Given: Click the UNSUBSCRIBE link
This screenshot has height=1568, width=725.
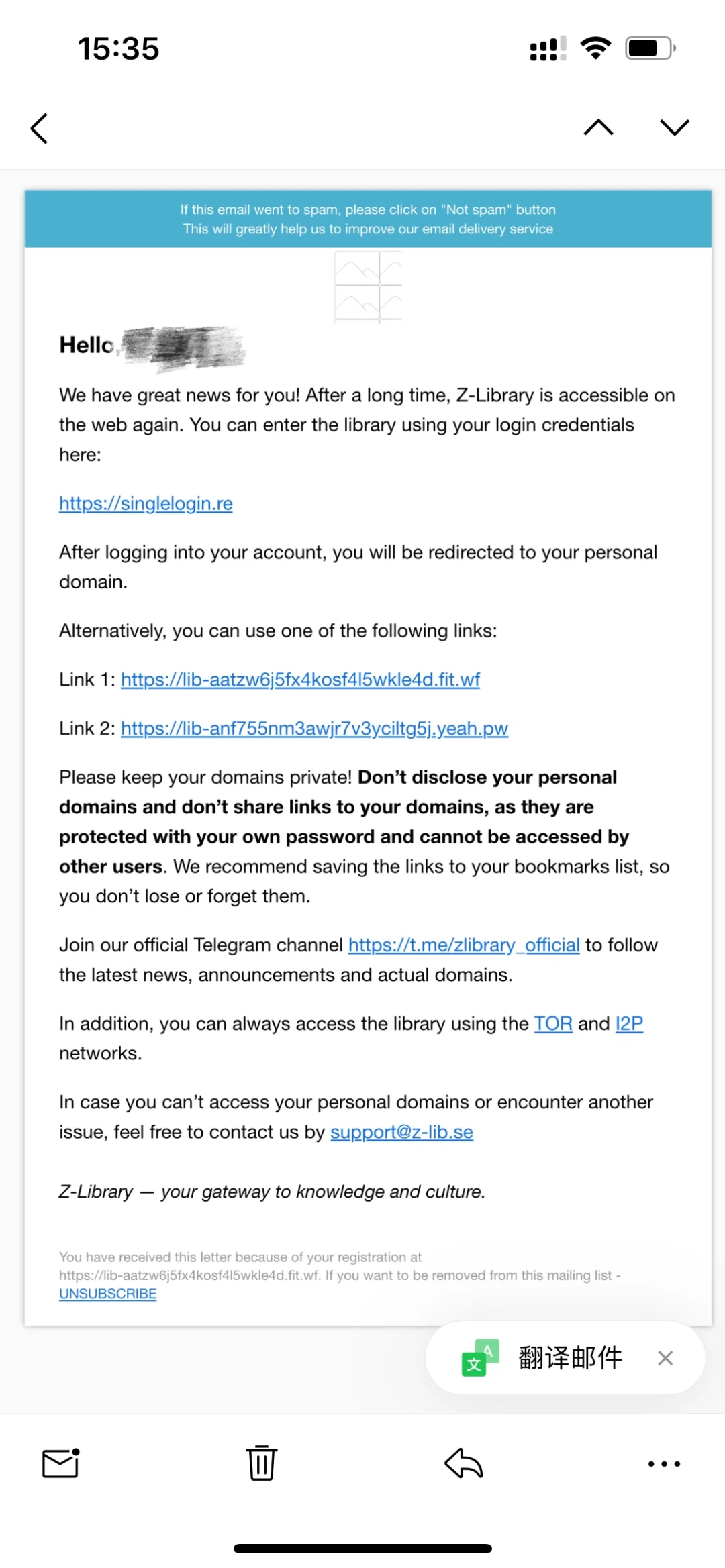Looking at the screenshot, I should (x=107, y=1294).
